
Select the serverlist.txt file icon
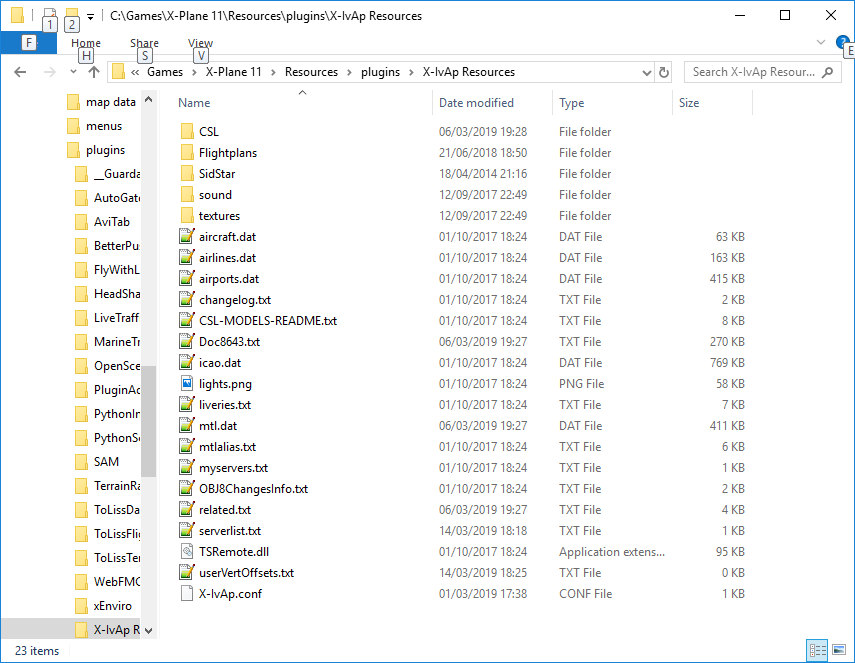click(x=186, y=531)
